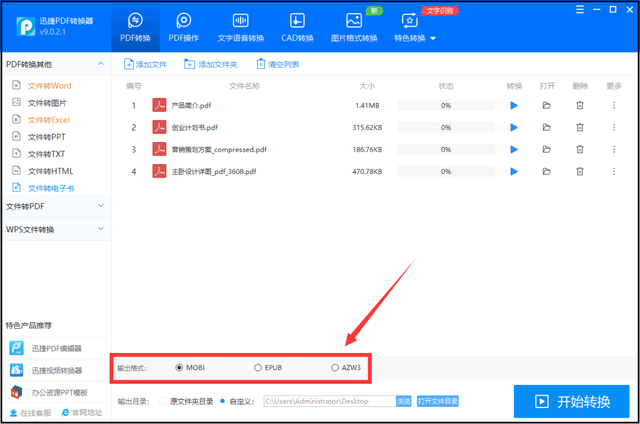This screenshot has height=424, width=640.
Task: Click the progress bar of 主卧设计详图_pdf_3608.pdf
Action: tap(446, 171)
